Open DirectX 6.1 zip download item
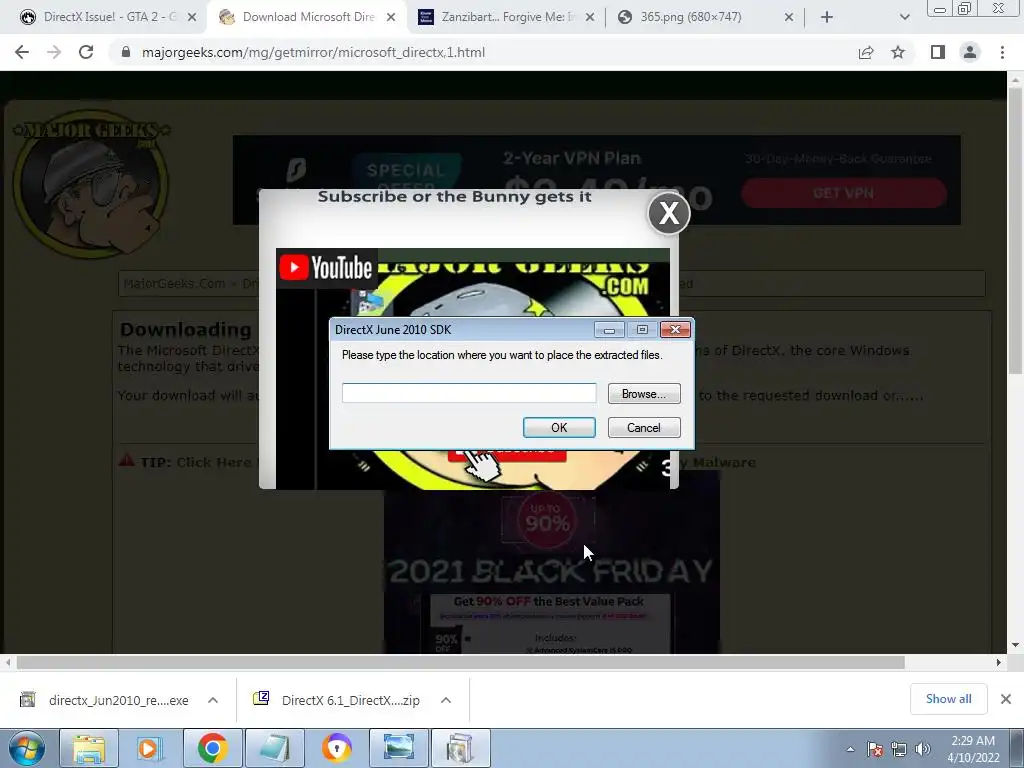The width and height of the screenshot is (1024, 768). [x=351, y=700]
